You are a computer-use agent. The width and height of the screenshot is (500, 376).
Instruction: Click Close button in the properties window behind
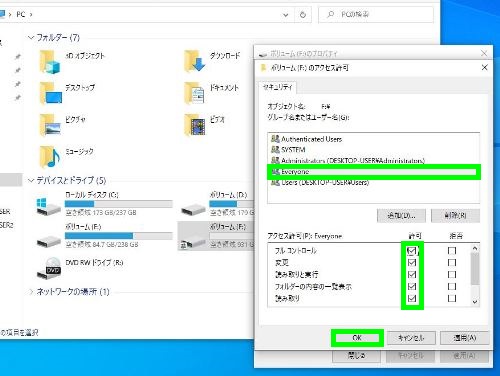[357, 356]
